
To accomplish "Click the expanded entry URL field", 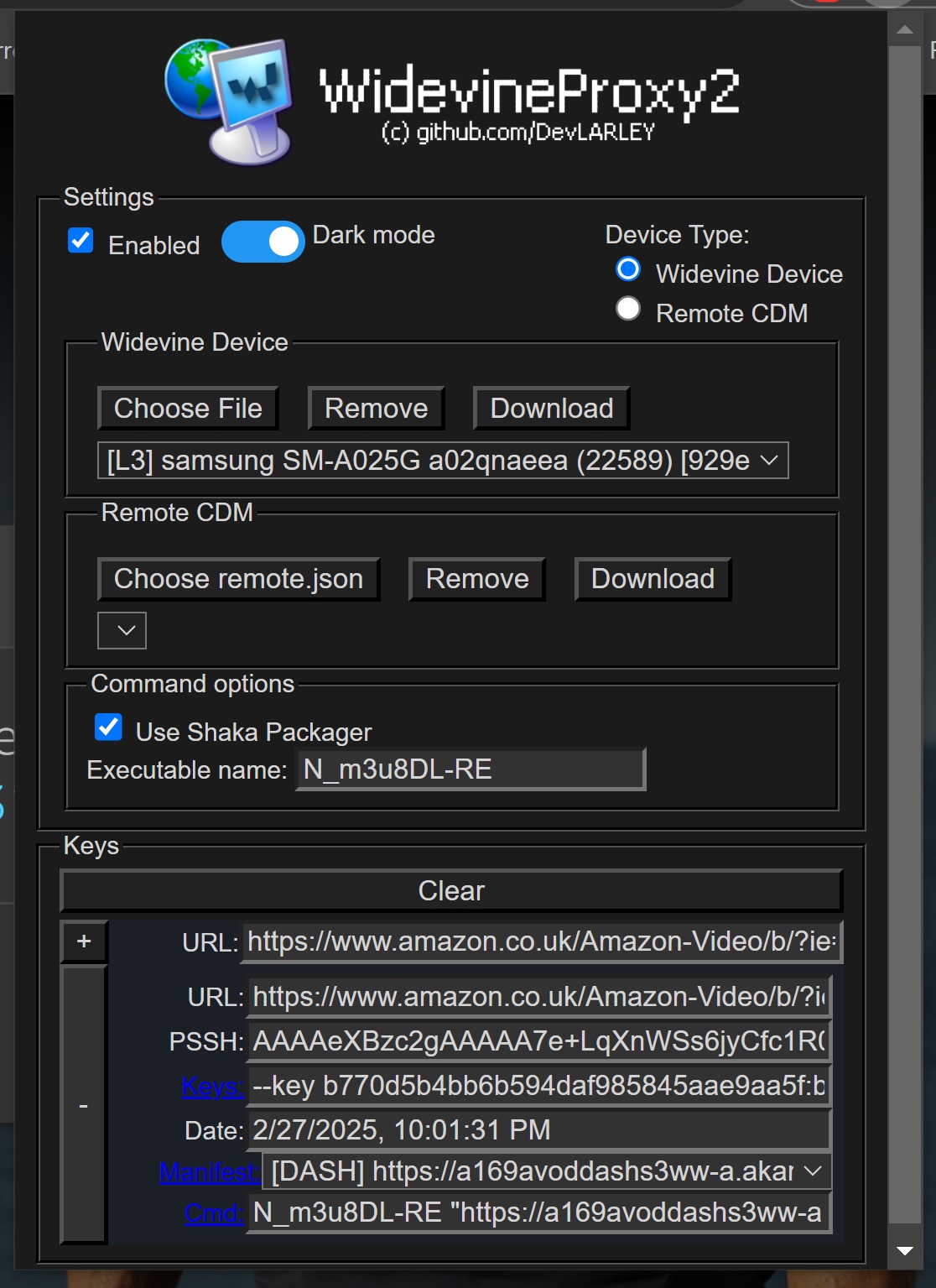I will tap(539, 997).
